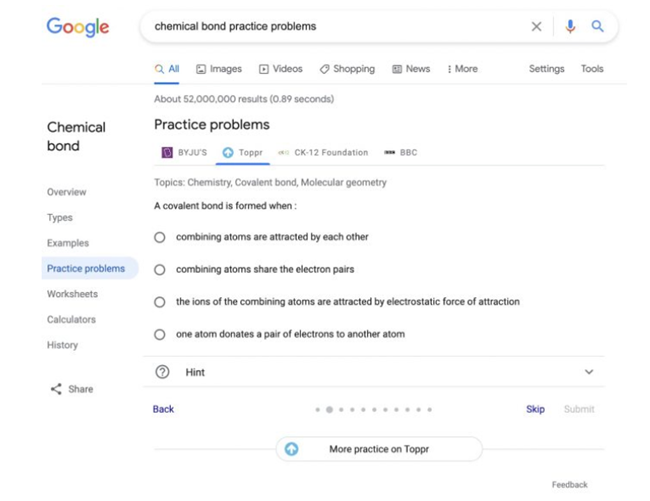Click the second question progress dot
Image resolution: width=650 pixels, height=501 pixels.
point(329,409)
